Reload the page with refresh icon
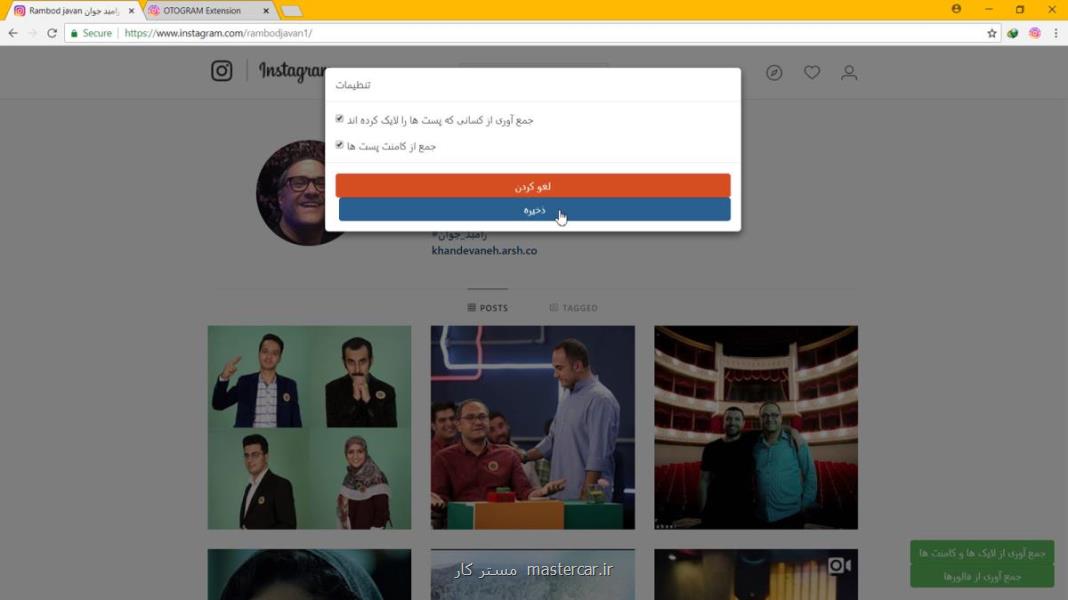The width and height of the screenshot is (1068, 600). point(52,33)
